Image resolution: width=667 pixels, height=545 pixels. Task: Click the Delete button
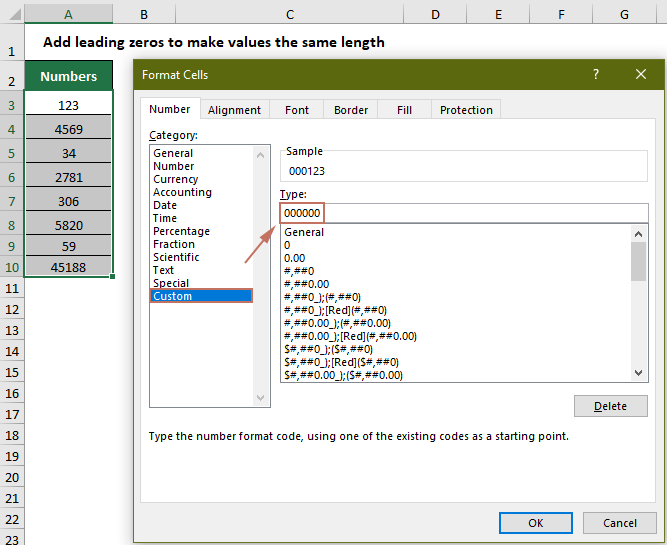610,406
